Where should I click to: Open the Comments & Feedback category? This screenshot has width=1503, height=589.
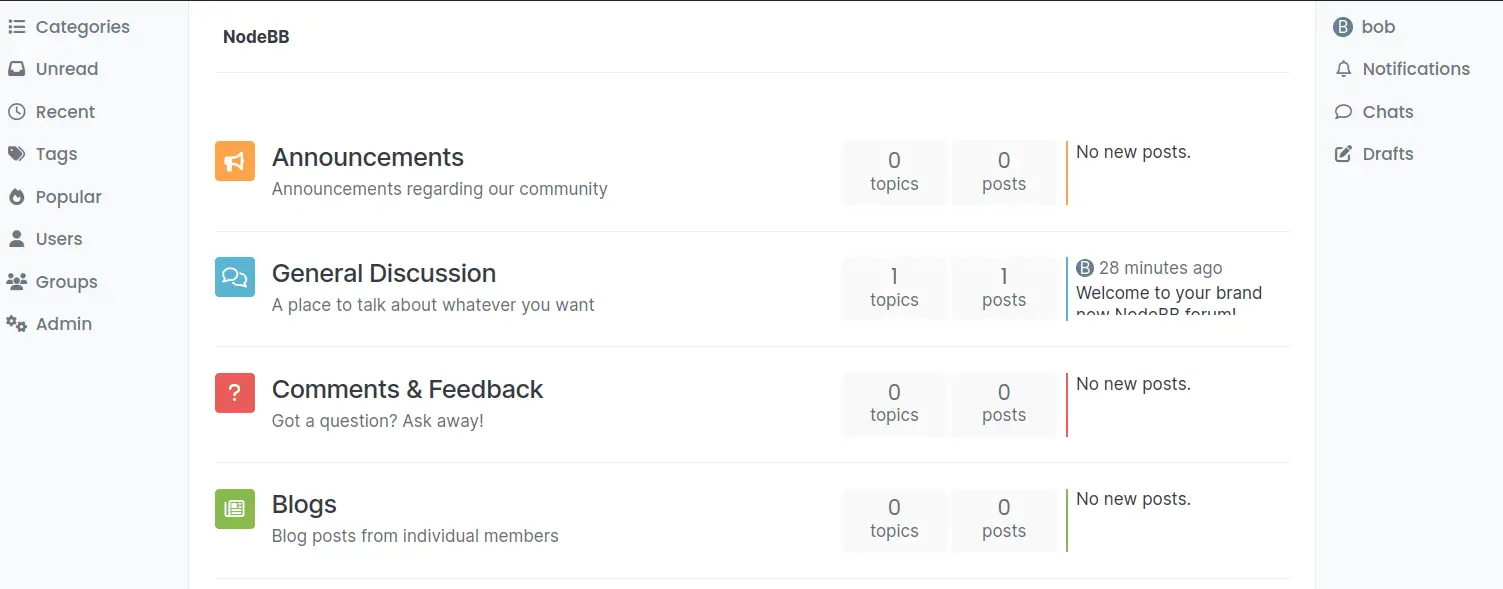(x=407, y=389)
